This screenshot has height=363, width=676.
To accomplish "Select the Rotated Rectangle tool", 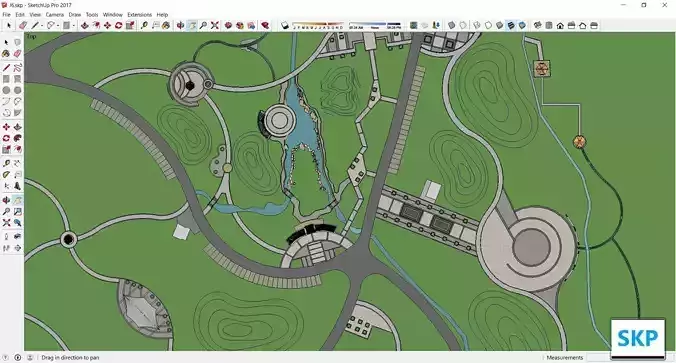I will point(17,79).
